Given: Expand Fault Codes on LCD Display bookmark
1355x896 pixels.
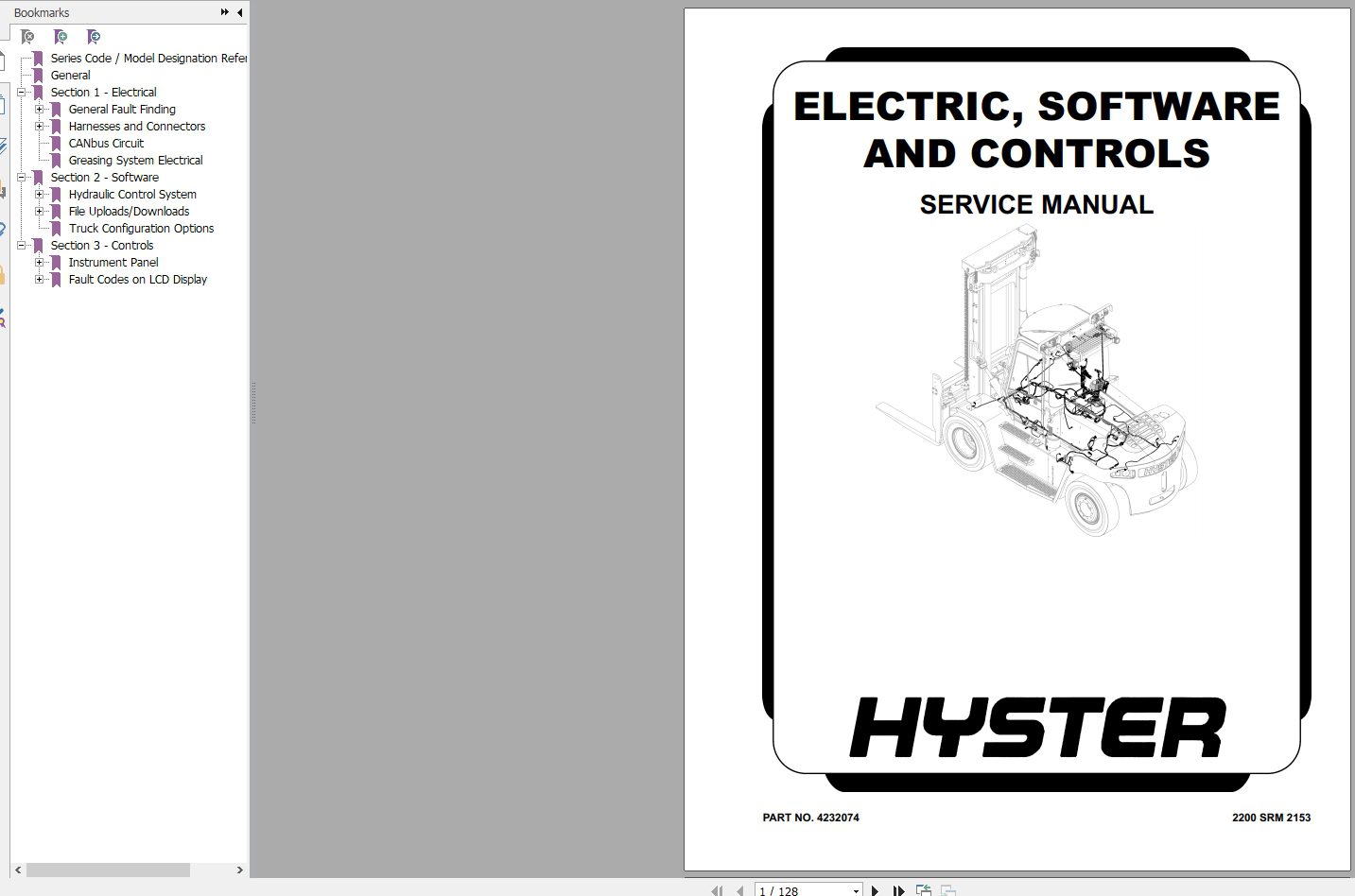Looking at the screenshot, I should [39, 280].
